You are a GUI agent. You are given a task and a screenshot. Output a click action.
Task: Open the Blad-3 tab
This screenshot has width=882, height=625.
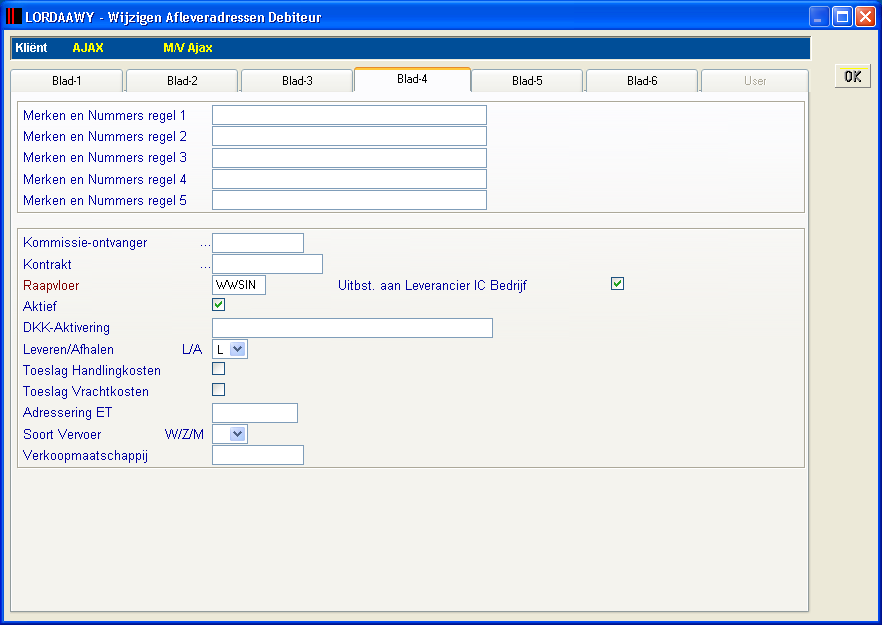(x=297, y=80)
